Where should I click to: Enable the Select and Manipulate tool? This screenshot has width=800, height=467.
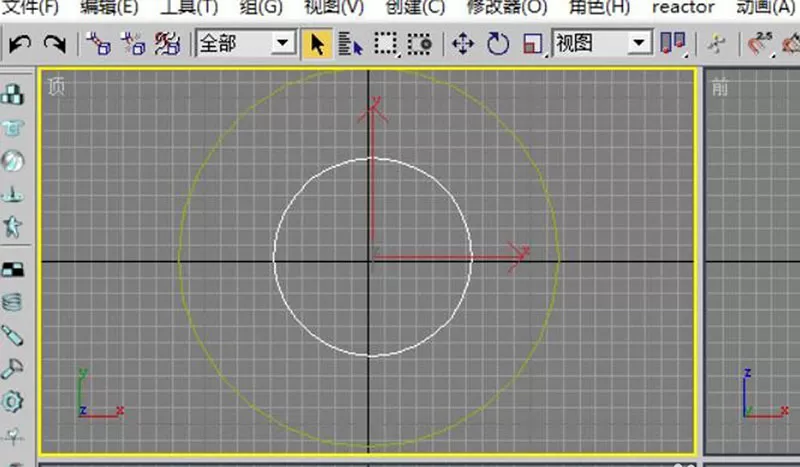point(716,44)
